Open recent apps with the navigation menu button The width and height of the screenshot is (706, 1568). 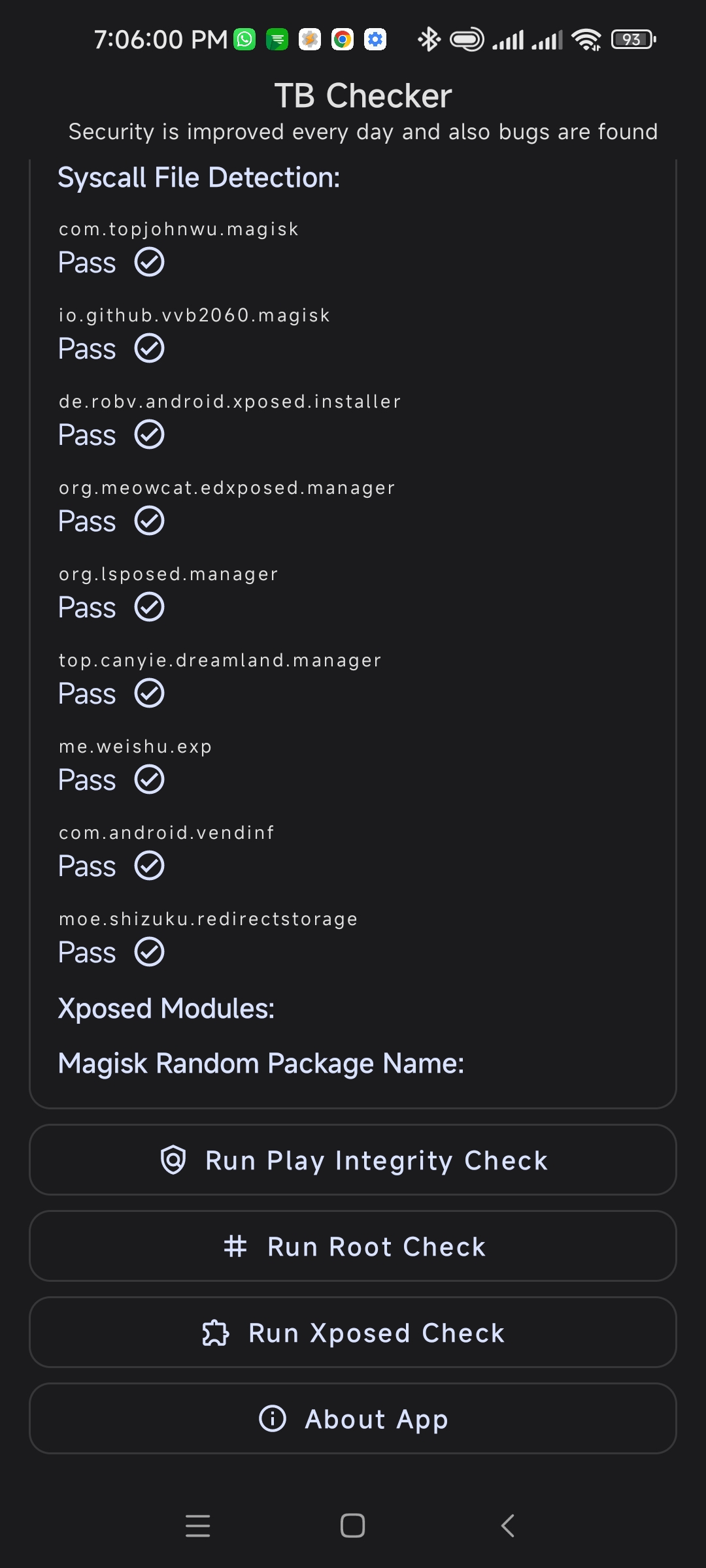pos(197,1526)
